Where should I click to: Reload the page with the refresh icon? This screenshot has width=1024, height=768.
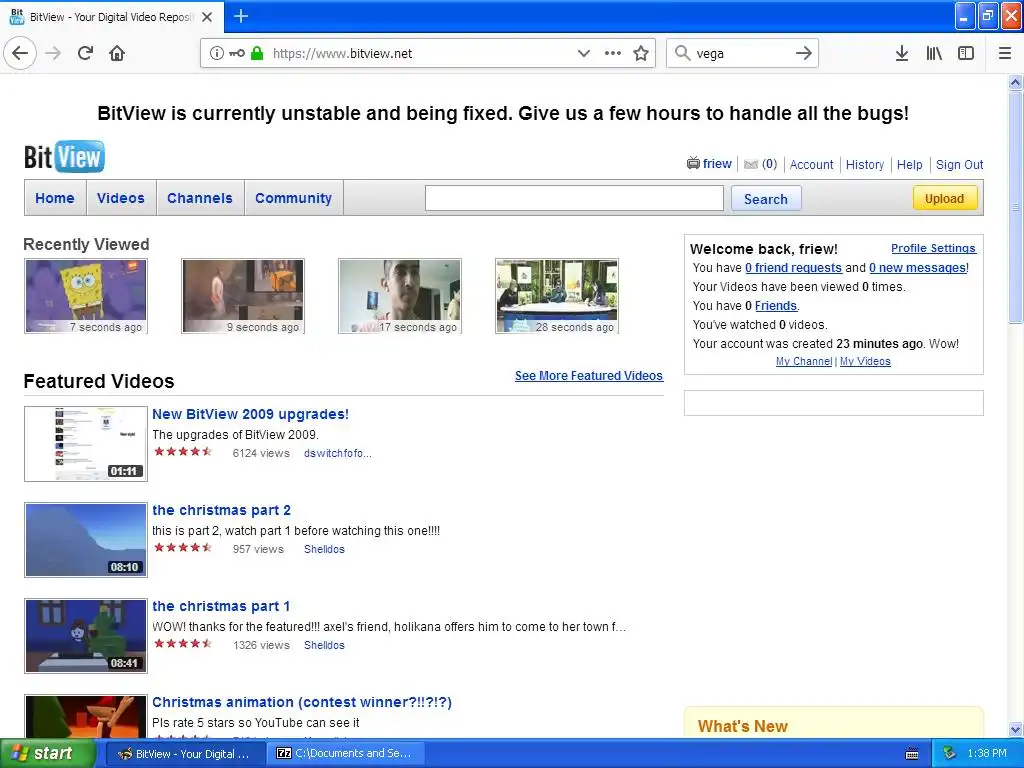coord(86,54)
